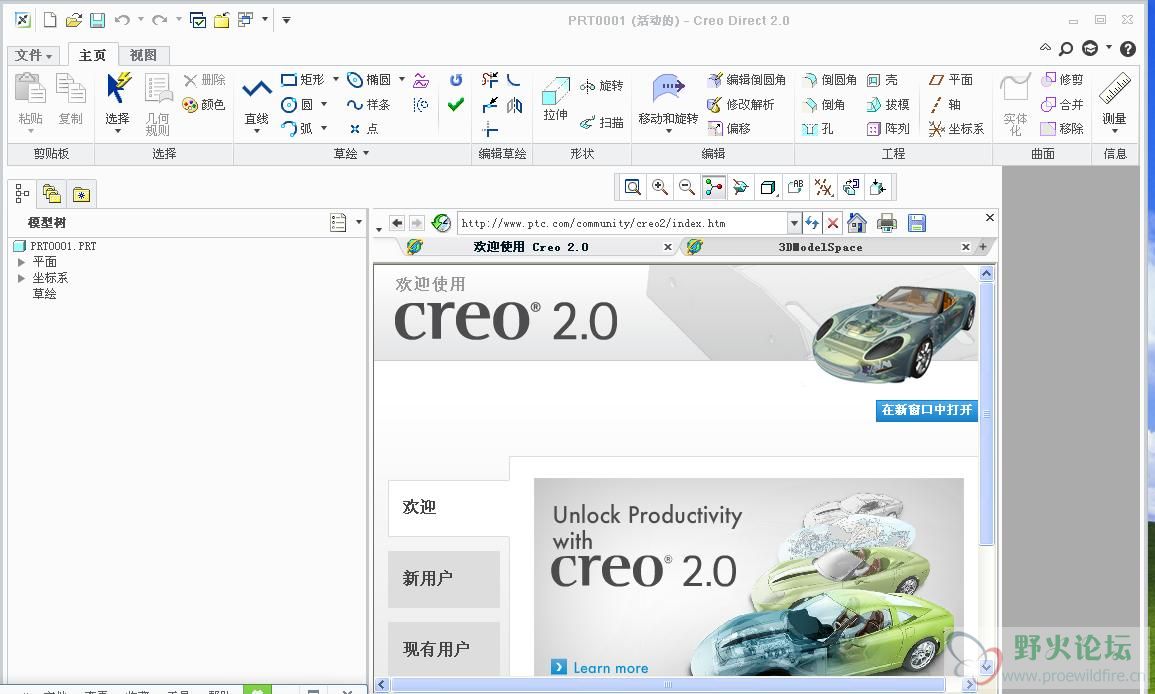The height and width of the screenshot is (694, 1155).
Task: Select 草绘 item in the model tree
Action: pyautogui.click(x=44, y=294)
